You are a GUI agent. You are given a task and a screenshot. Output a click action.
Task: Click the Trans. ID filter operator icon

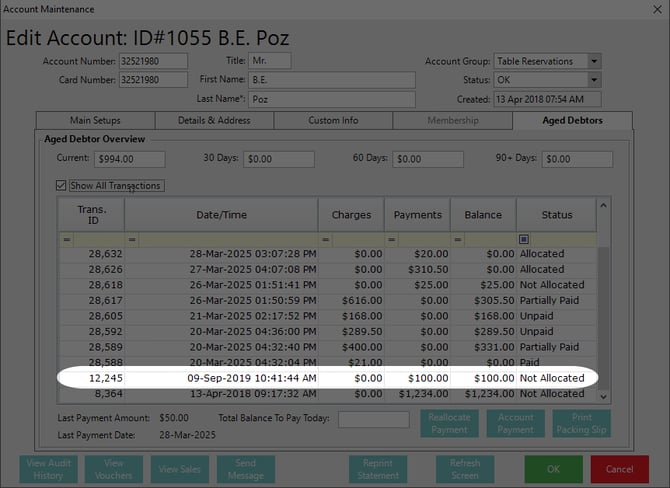coord(67,240)
